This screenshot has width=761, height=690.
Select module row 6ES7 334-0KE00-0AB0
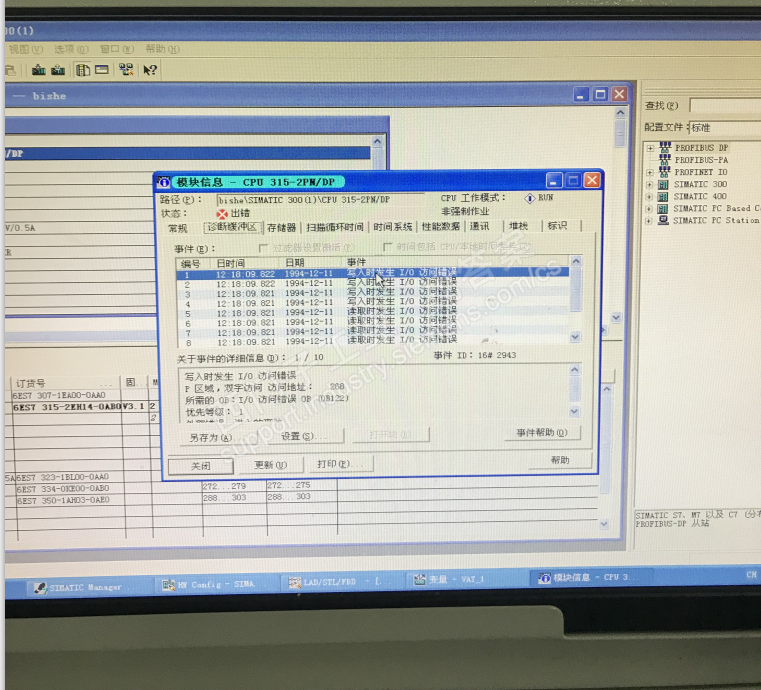tap(63, 489)
